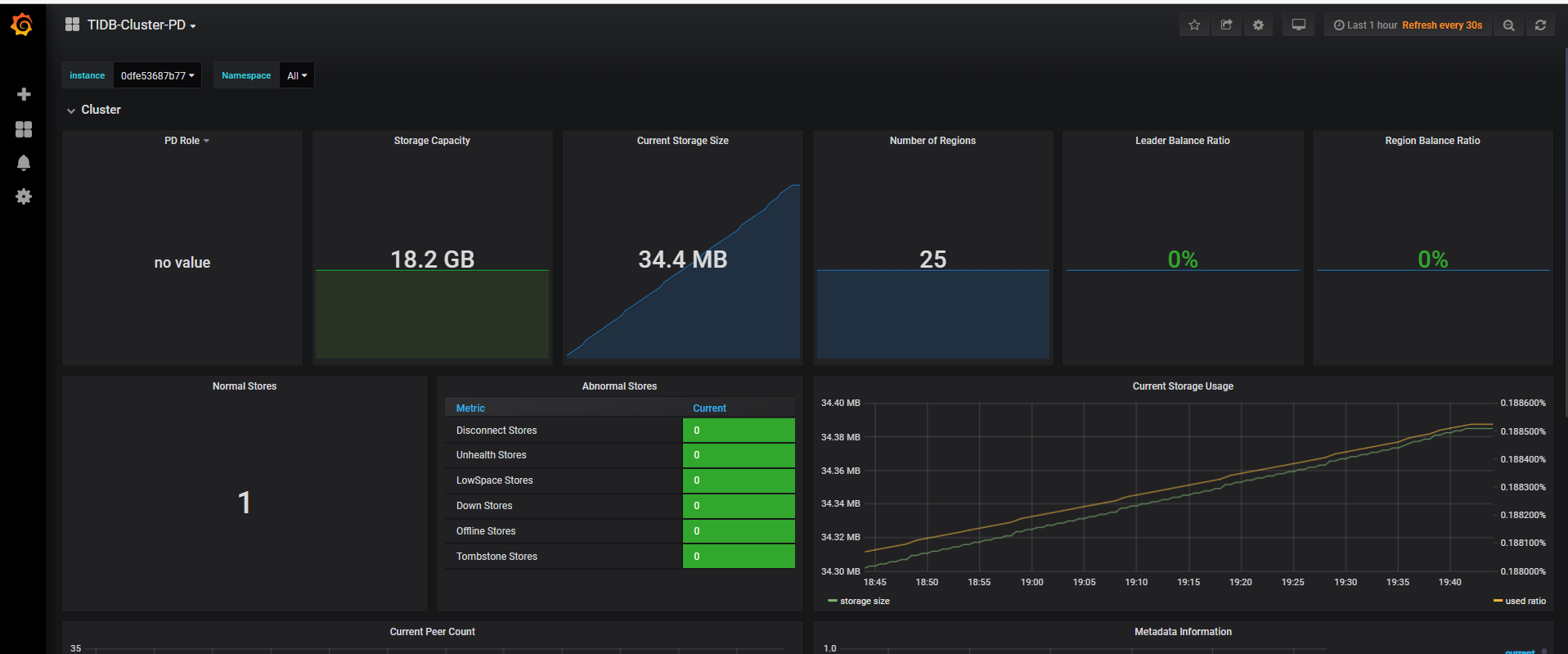Screen dimensions: 1568x654
Task: Select the Unhealth Stores row
Action: pyautogui.click(x=620, y=455)
